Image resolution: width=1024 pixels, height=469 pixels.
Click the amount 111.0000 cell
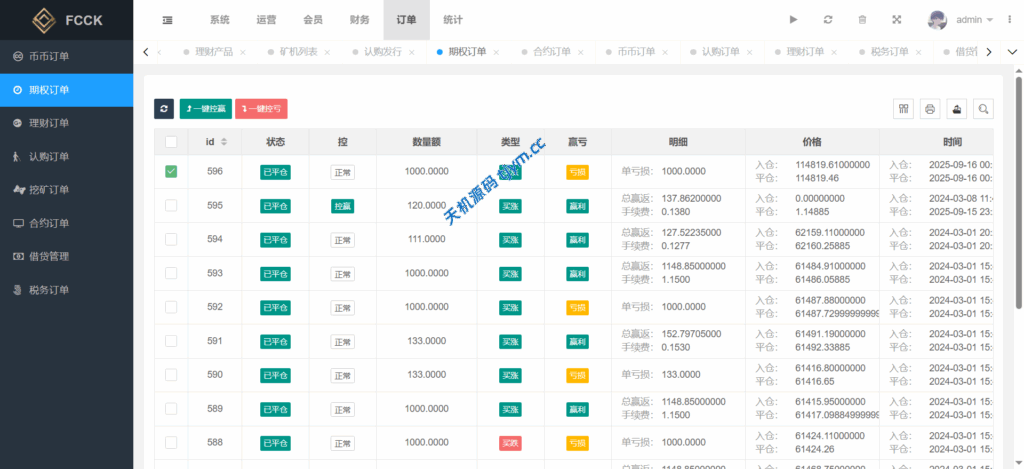pyautogui.click(x=426, y=239)
